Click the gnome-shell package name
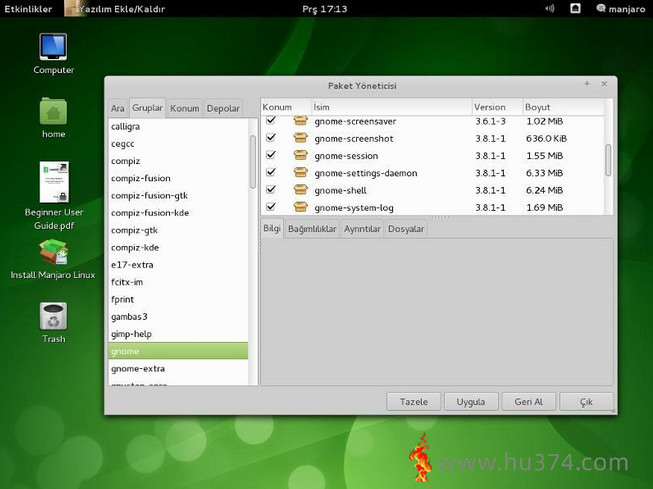Screen dimensions: 653x489 click(341, 190)
